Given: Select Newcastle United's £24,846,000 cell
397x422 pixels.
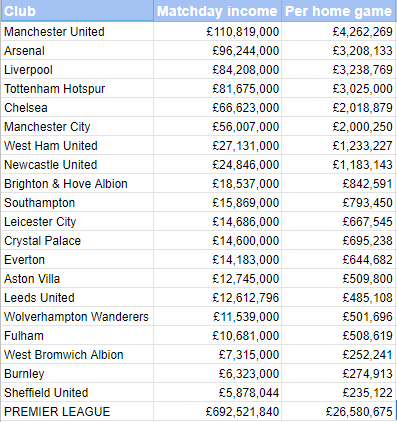Looking at the screenshot, I should click(217, 165).
